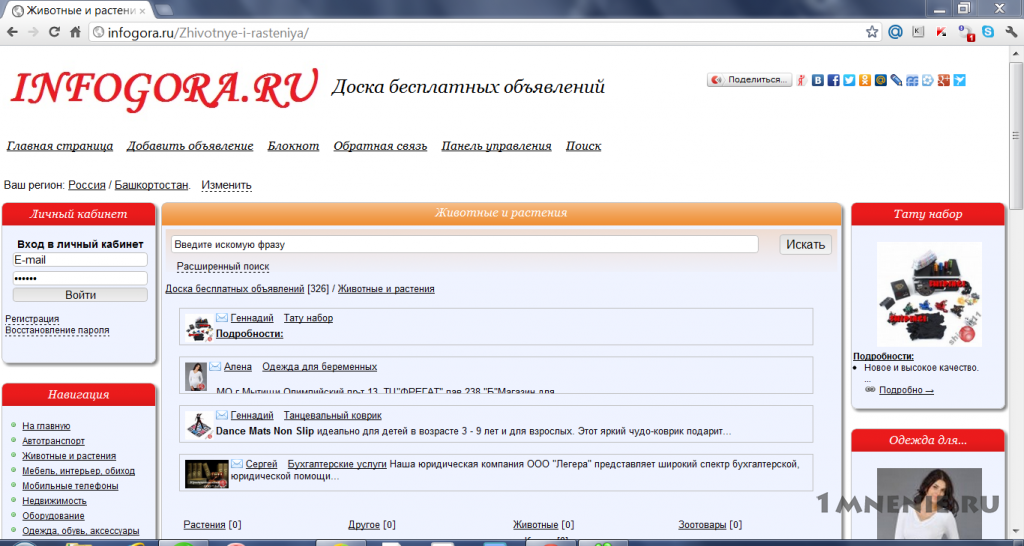Open Добавить объявление menu item

[x=190, y=146]
